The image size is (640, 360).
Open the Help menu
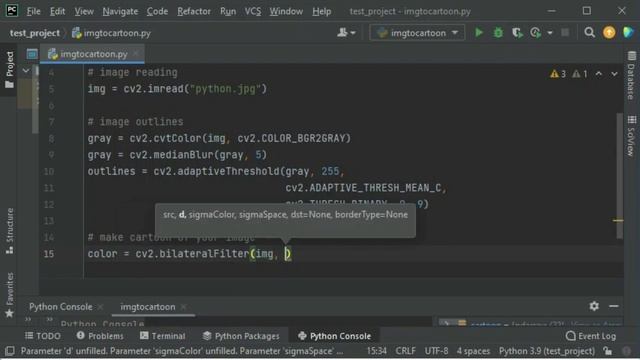[322, 11]
